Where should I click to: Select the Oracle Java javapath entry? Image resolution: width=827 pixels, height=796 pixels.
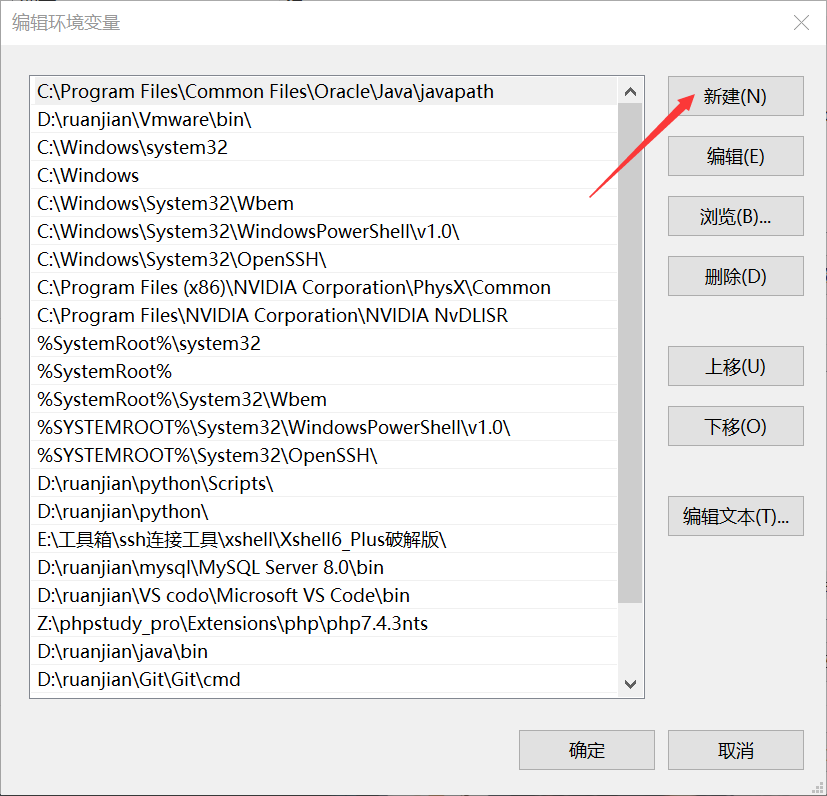(265, 91)
